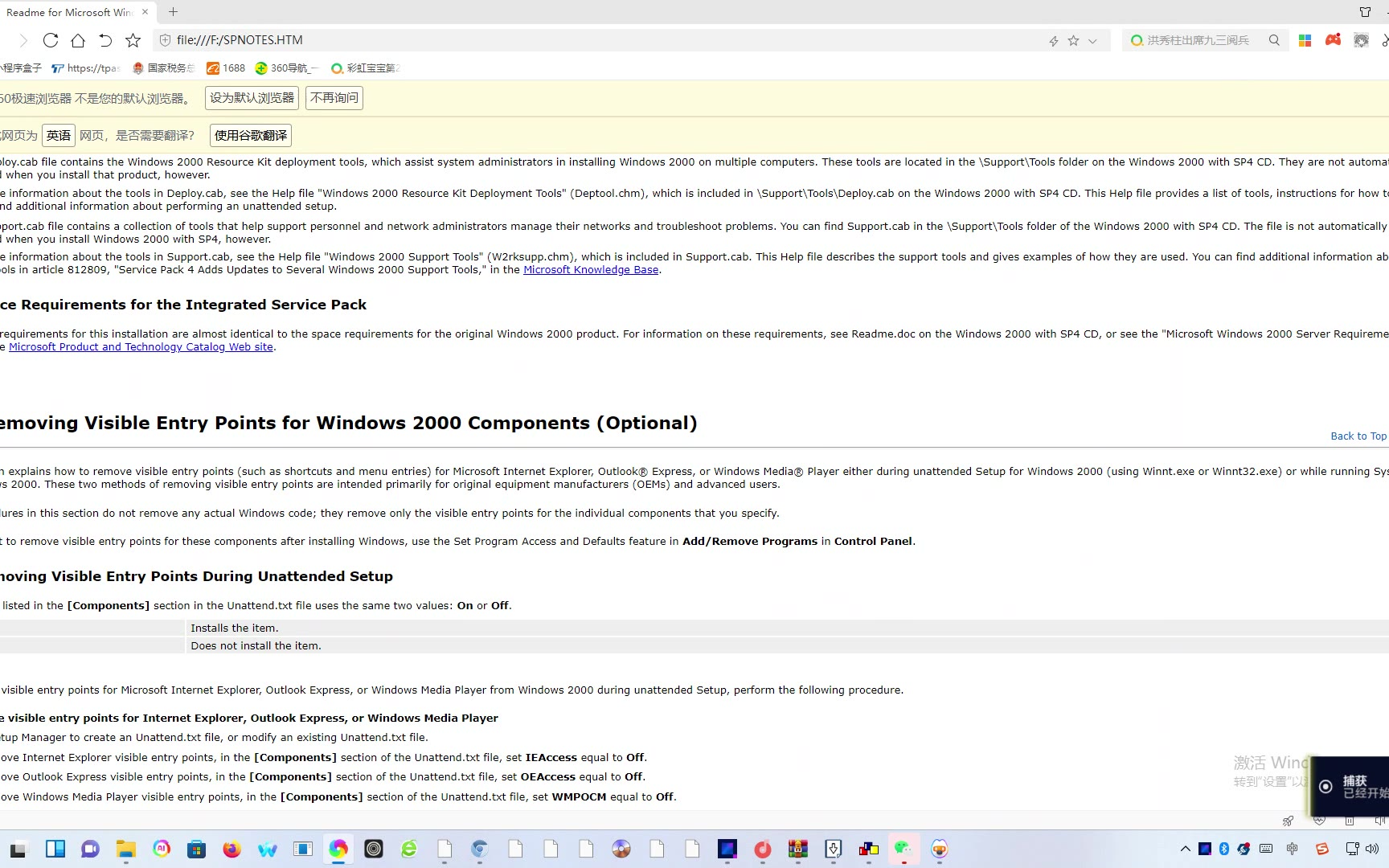
Task: Launch Firefox from the taskbar
Action: 232,849
